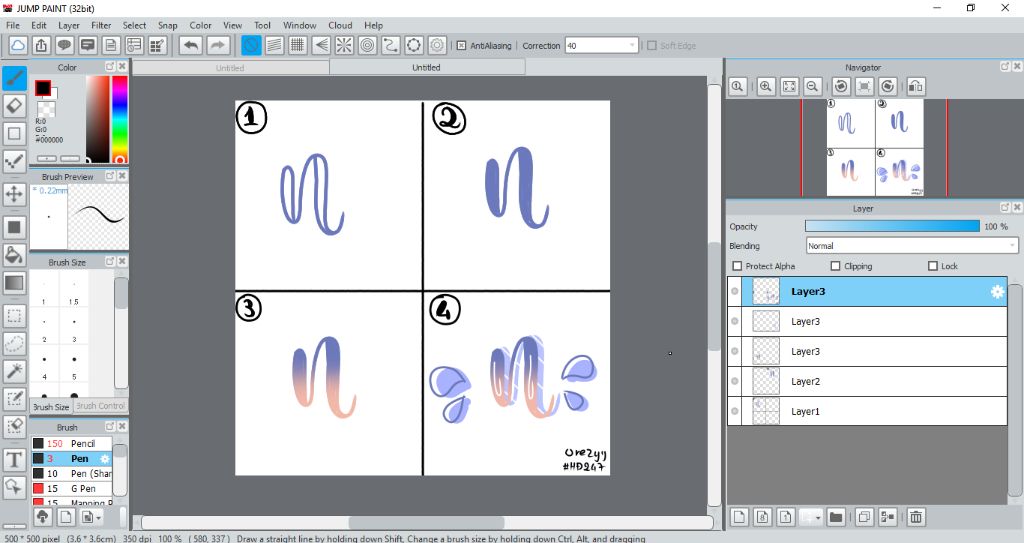Open the Snap menu
This screenshot has height=543, width=1024.
click(x=167, y=25)
